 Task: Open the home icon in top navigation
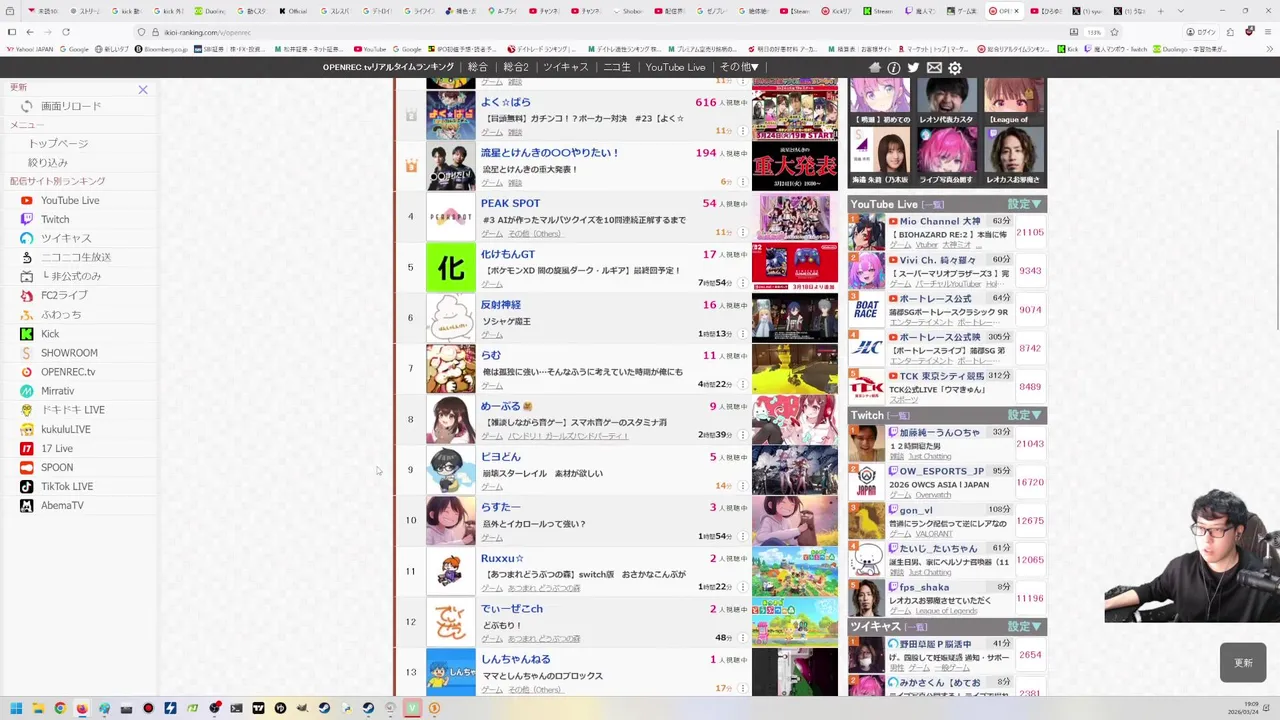pyautogui.click(x=875, y=68)
